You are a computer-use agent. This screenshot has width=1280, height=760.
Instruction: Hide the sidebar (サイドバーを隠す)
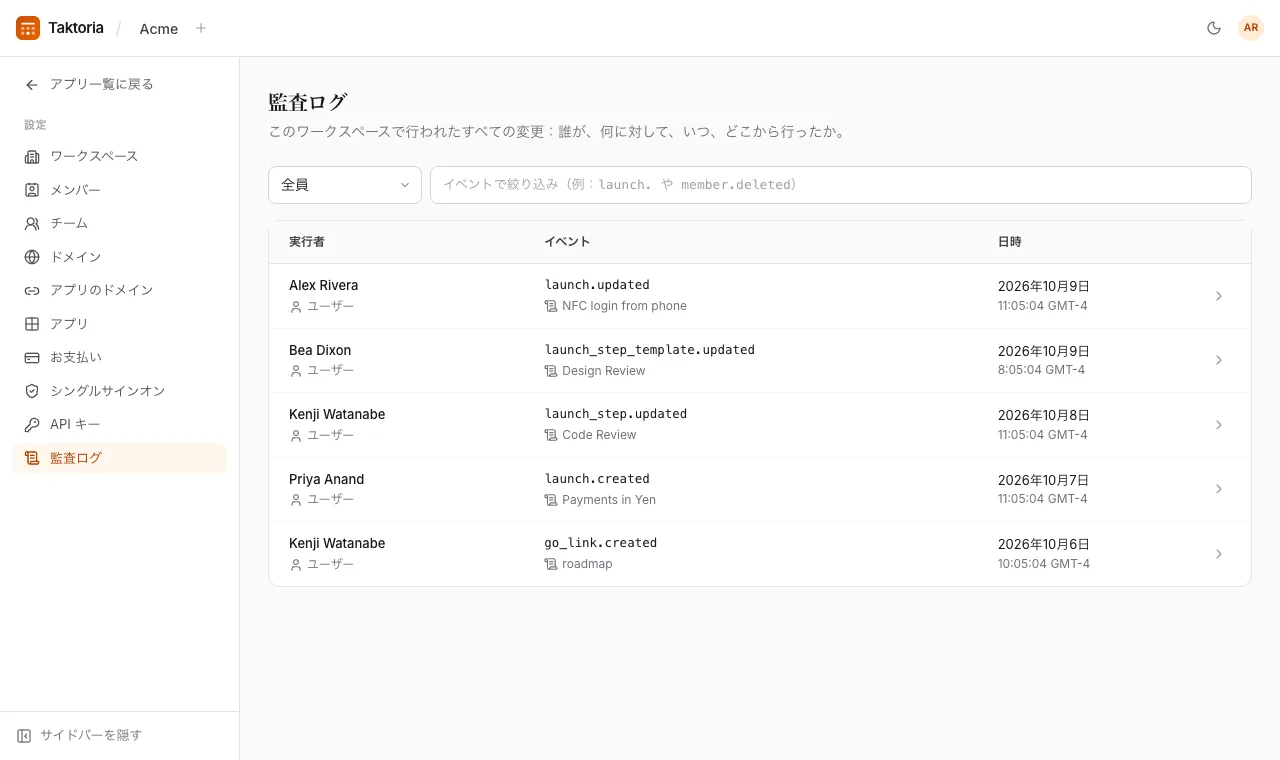coord(80,735)
